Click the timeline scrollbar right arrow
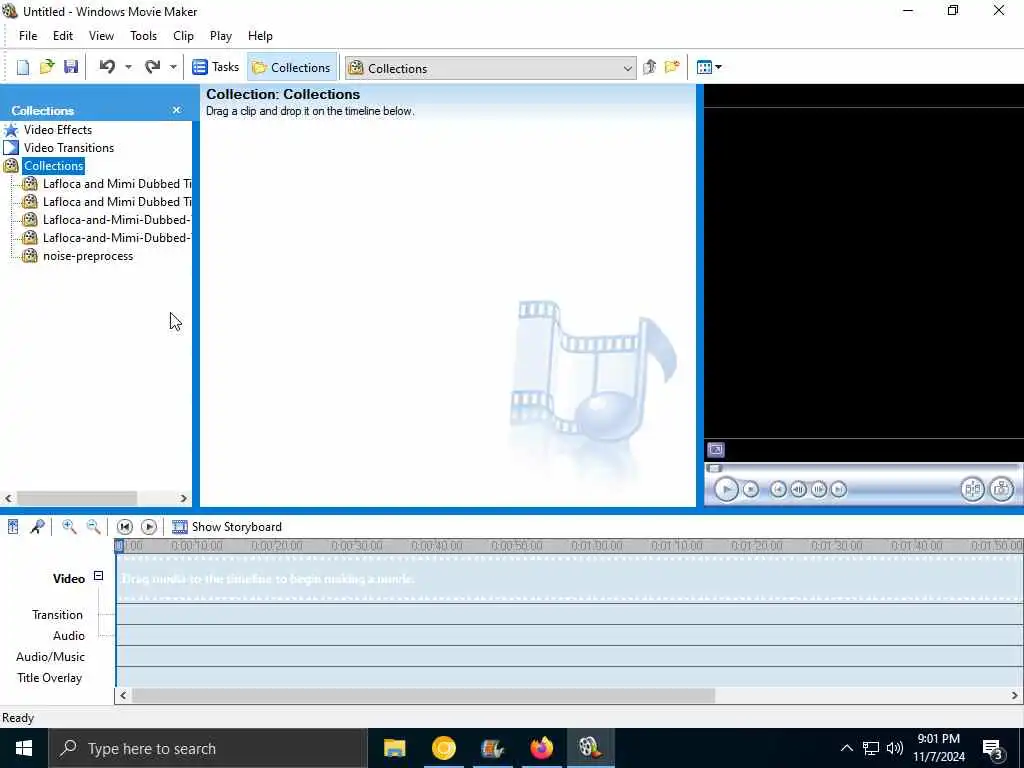The image size is (1024, 768). point(1016,696)
